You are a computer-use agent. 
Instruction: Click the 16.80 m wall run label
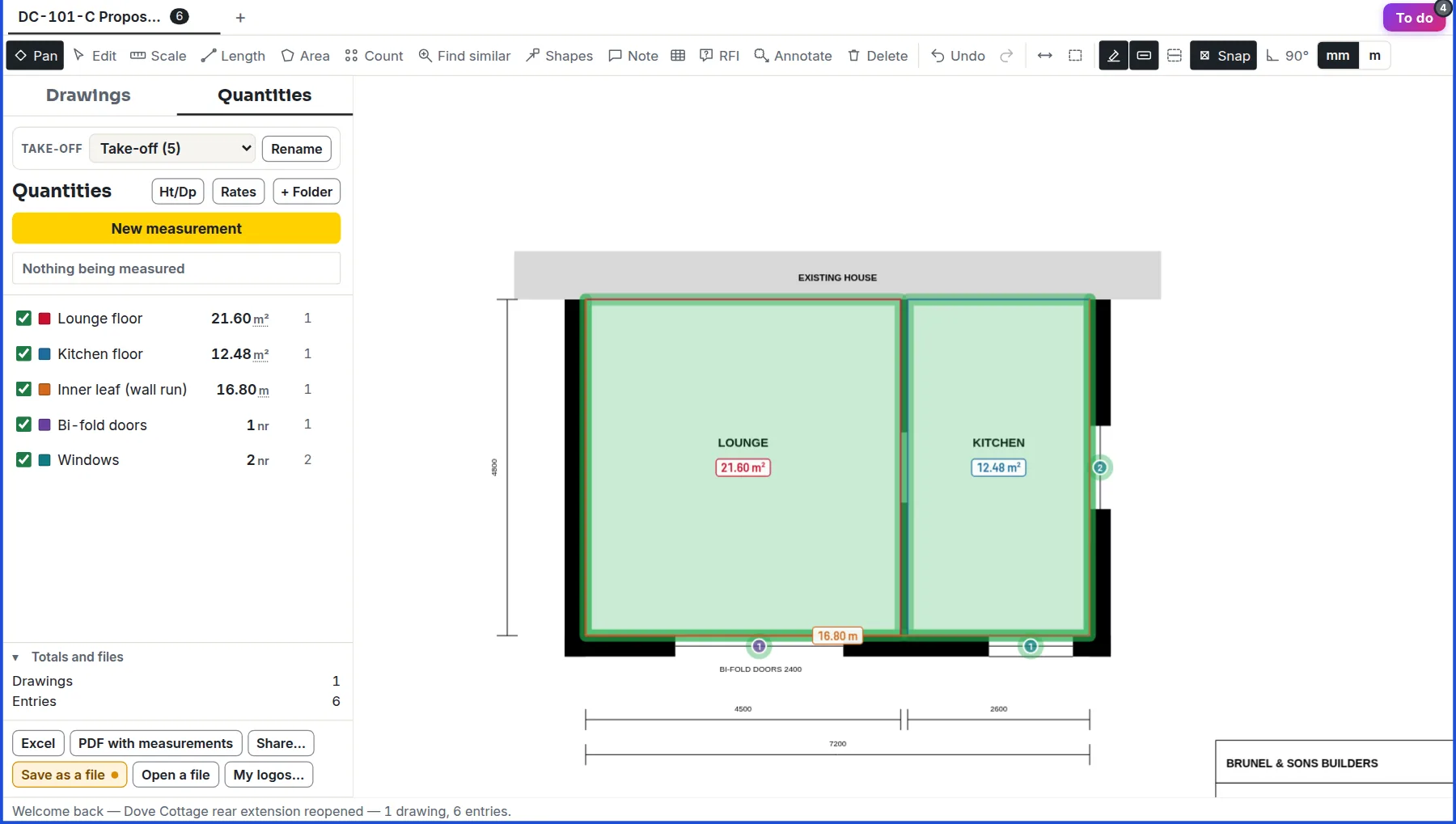pyautogui.click(x=837, y=636)
